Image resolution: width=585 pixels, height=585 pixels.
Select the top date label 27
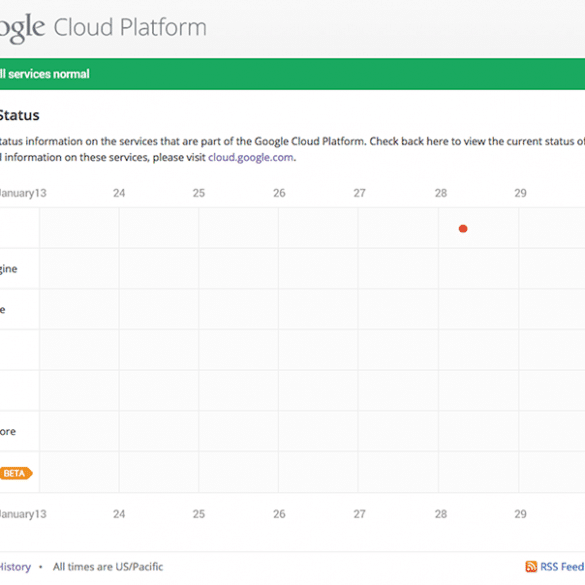coord(360,193)
